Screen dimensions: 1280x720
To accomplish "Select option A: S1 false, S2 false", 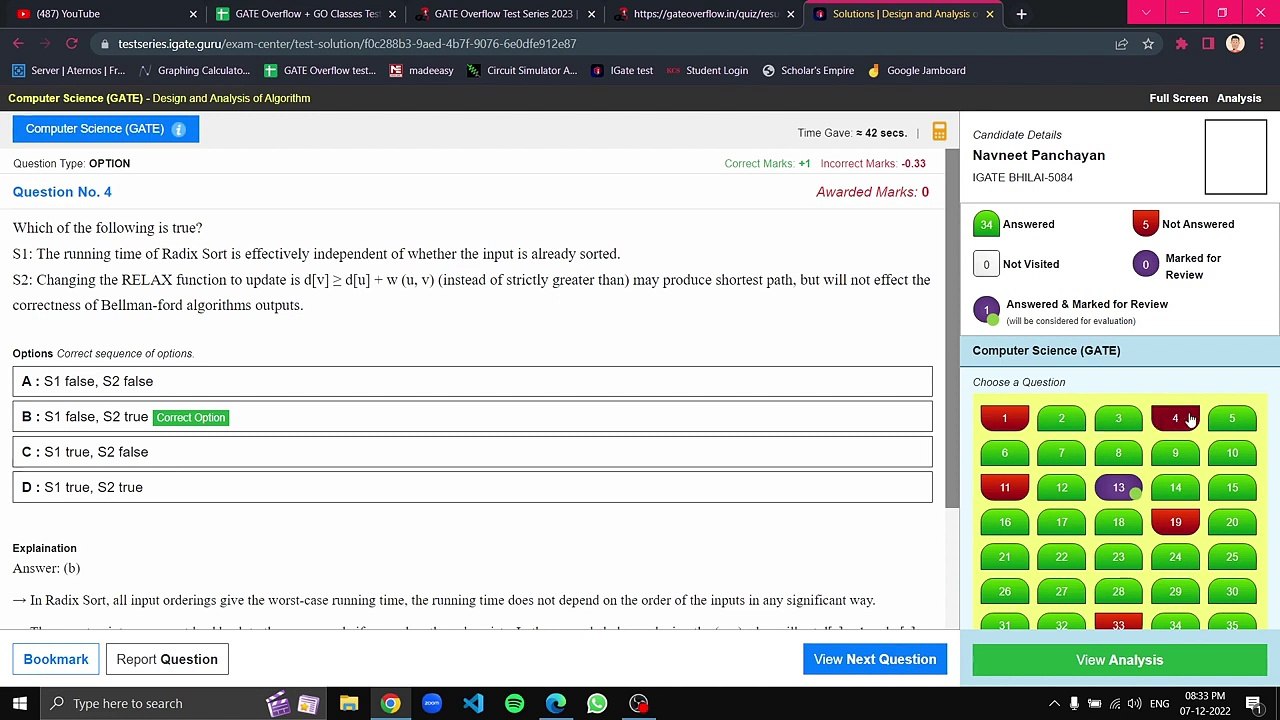I will tap(472, 381).
